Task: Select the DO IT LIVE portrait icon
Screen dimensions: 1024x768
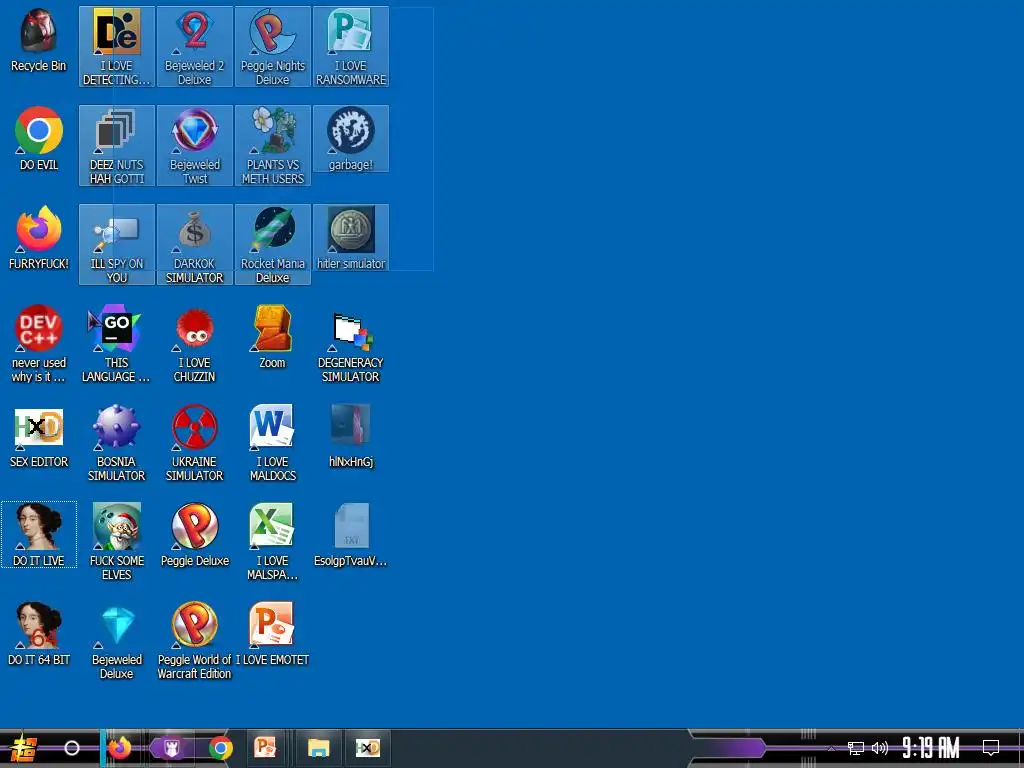Action: pyautogui.click(x=39, y=535)
